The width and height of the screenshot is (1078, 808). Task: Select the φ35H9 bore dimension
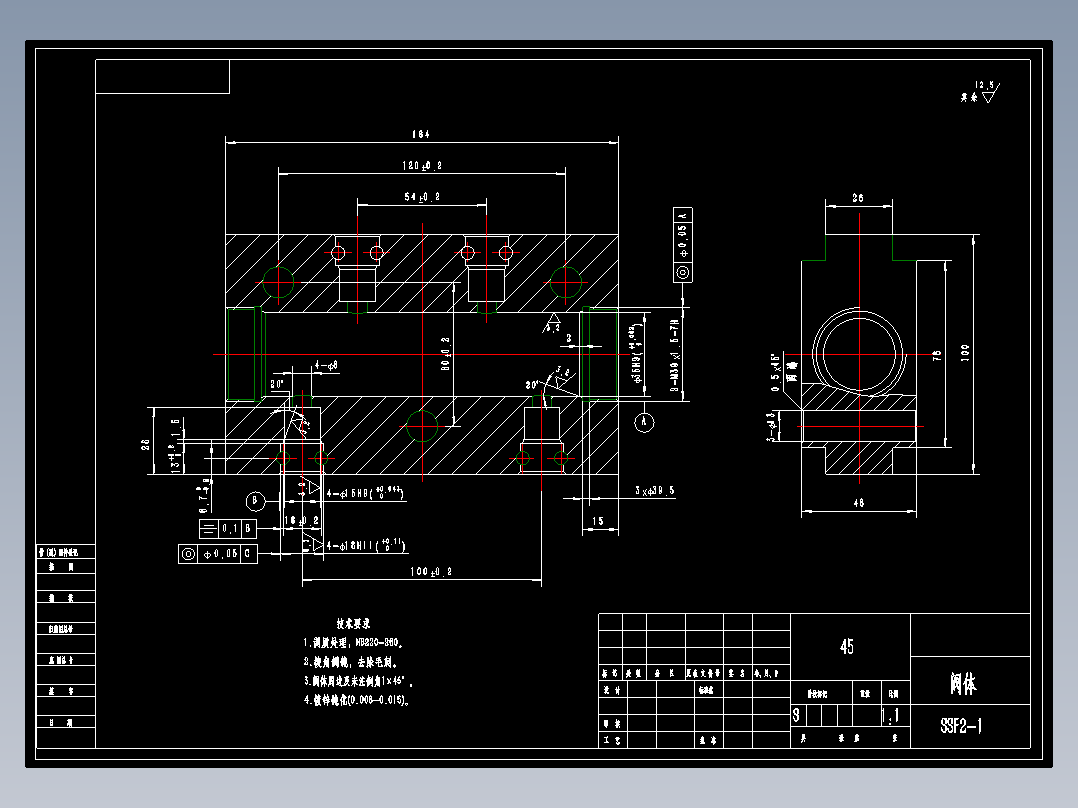[636, 353]
